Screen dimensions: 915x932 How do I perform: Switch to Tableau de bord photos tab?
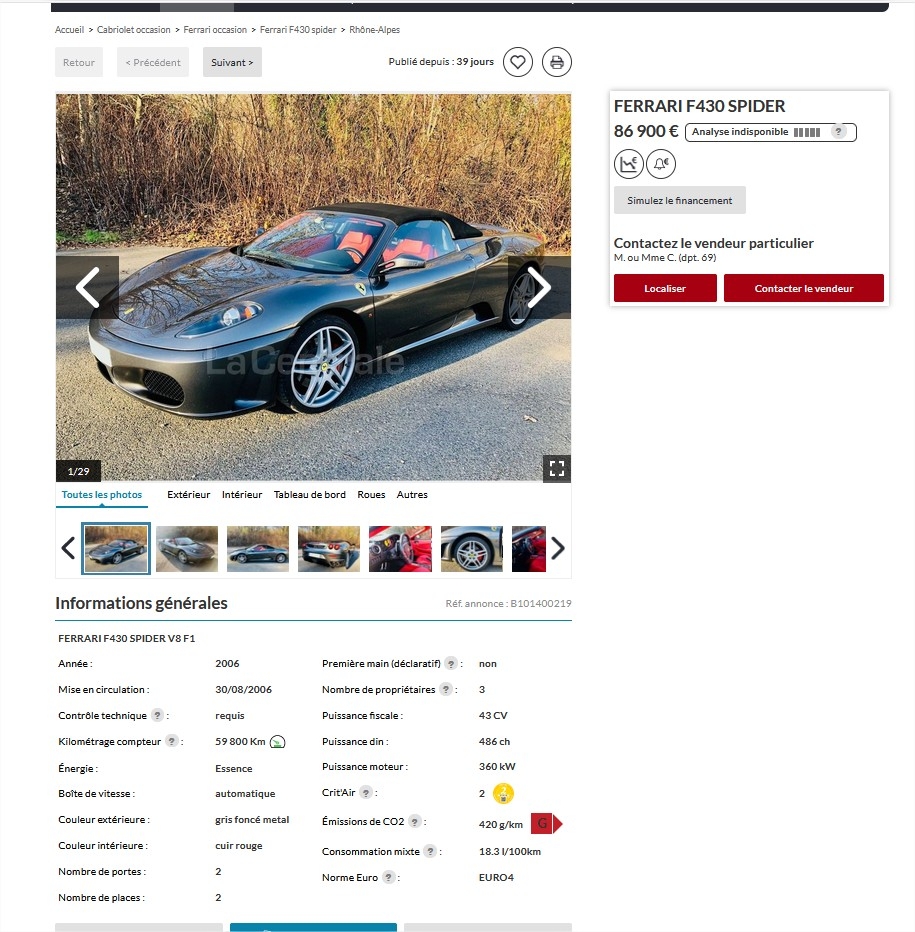[x=309, y=495]
